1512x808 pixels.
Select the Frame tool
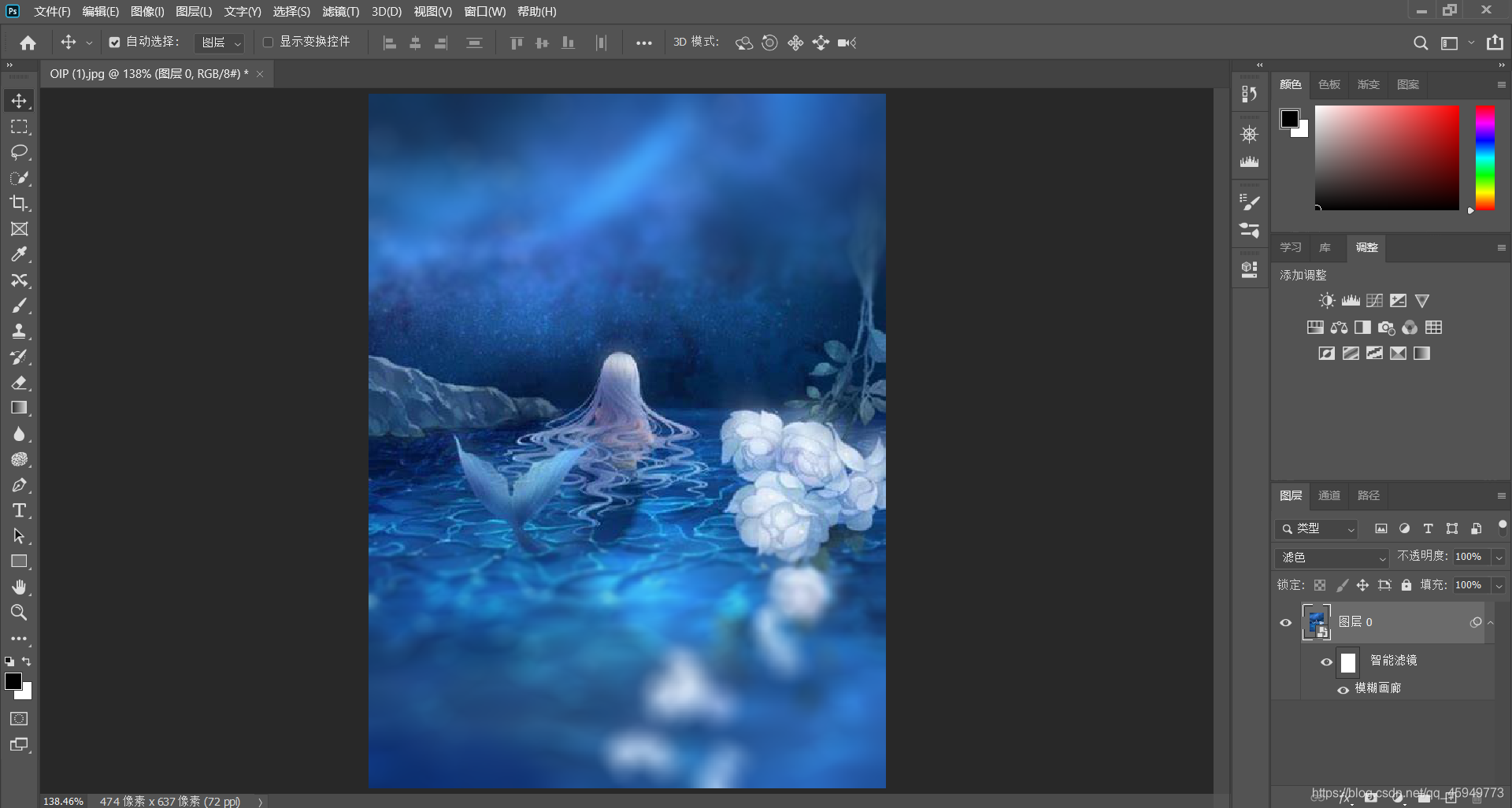tap(19, 229)
